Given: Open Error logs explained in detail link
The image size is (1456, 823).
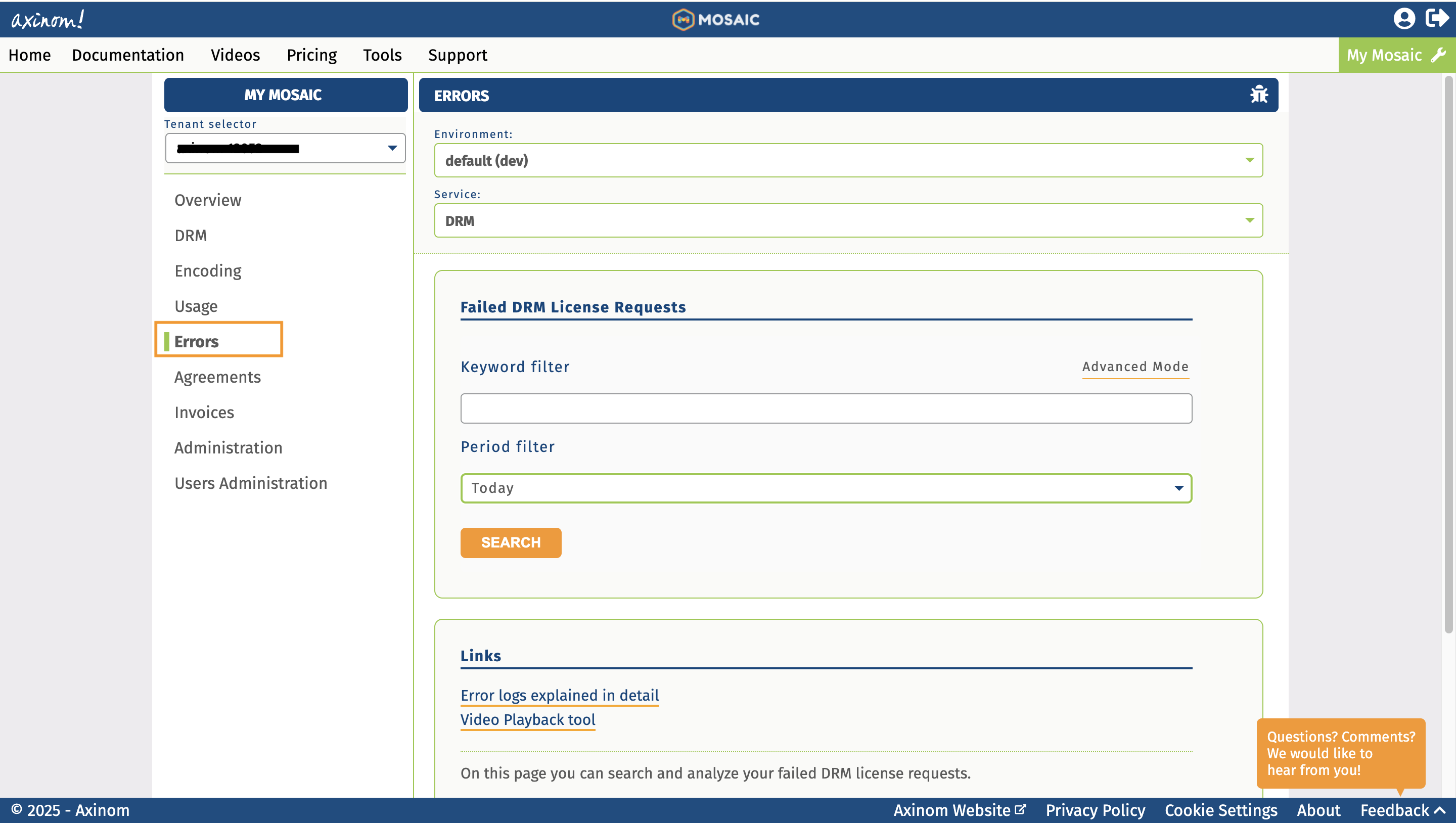Looking at the screenshot, I should click(560, 695).
